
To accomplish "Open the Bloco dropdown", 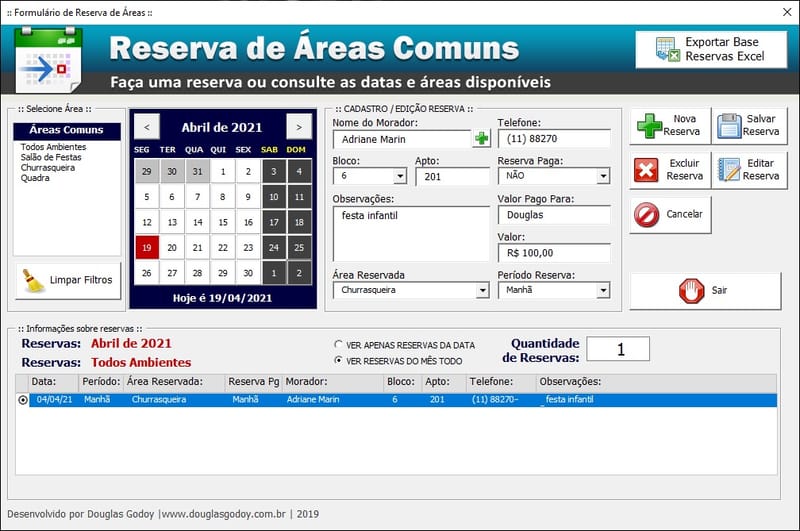I will (400, 176).
